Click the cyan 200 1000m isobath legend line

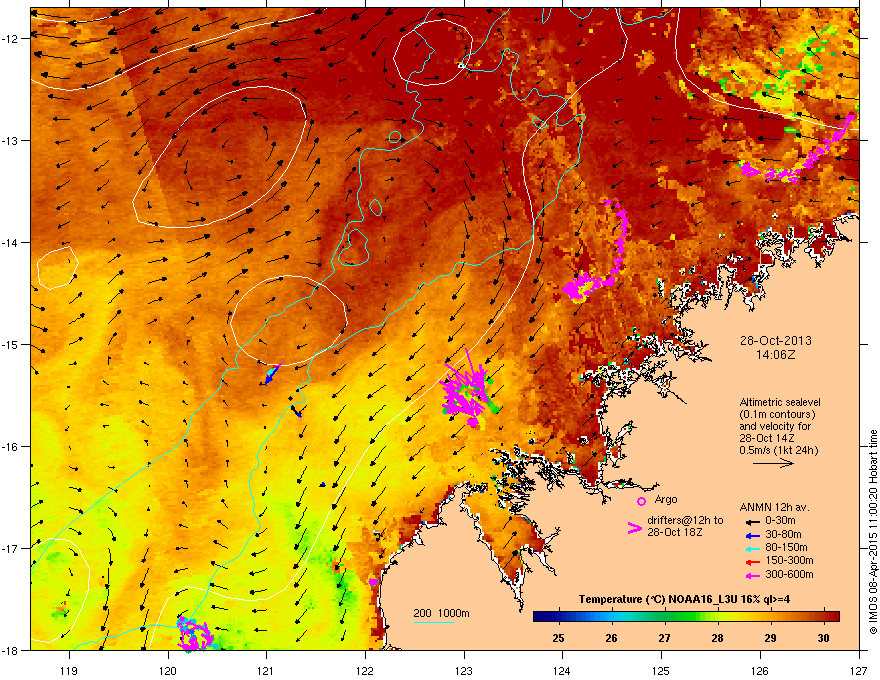(433, 622)
